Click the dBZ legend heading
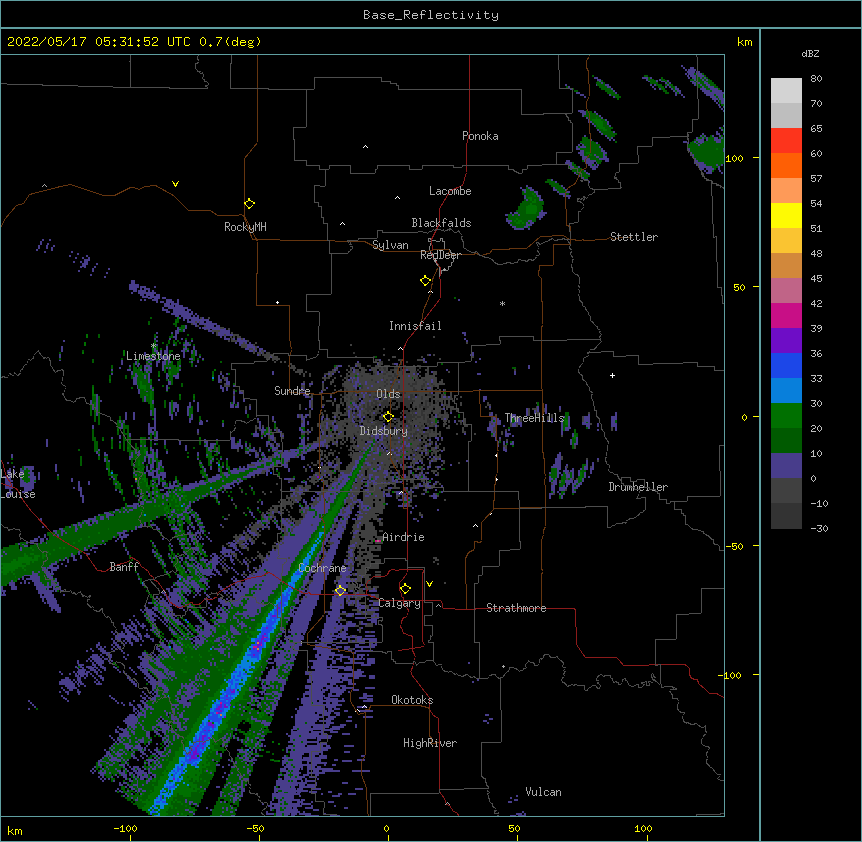Viewport: 862px width, 842px height. tap(810, 53)
